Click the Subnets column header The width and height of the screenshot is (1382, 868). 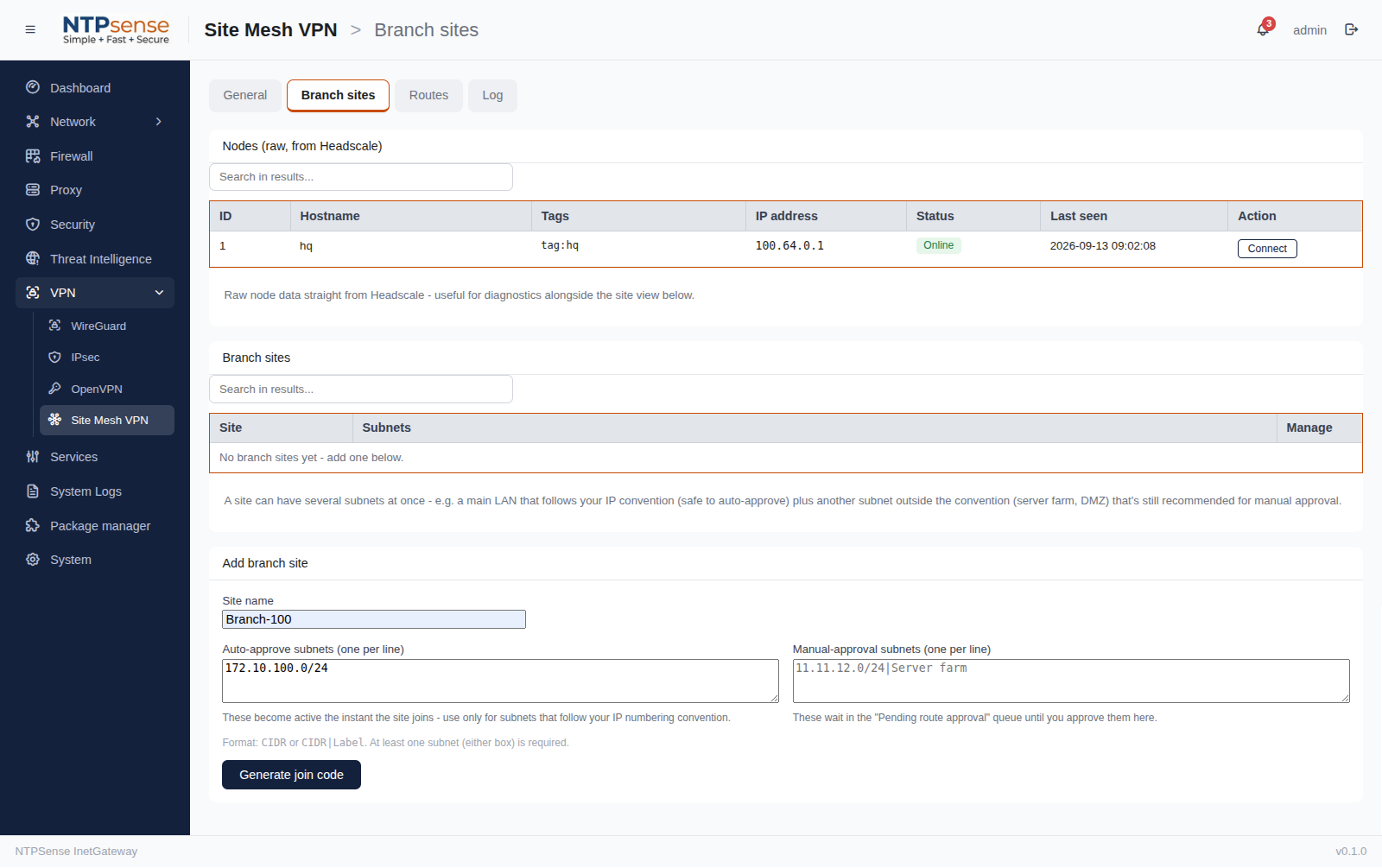pos(815,428)
